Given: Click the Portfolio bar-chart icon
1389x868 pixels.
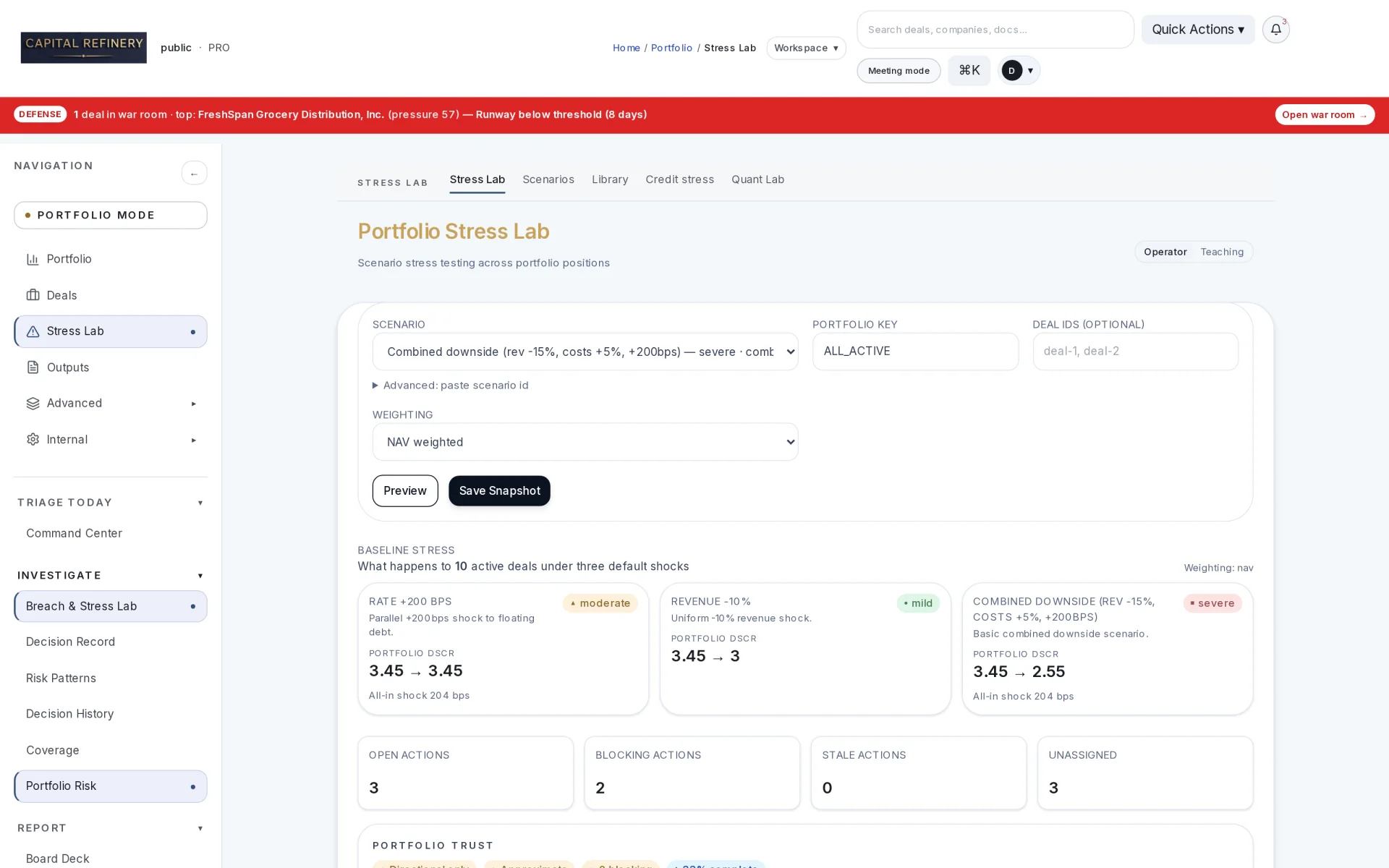Looking at the screenshot, I should click(33, 259).
